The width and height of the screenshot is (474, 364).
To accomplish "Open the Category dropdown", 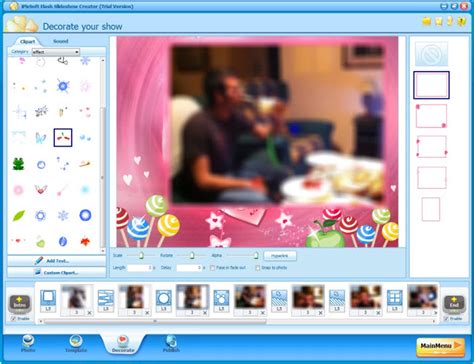I will point(55,52).
